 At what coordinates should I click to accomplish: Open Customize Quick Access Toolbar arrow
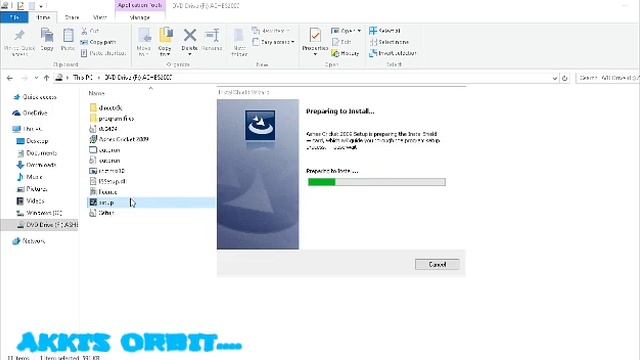pos(41,6)
